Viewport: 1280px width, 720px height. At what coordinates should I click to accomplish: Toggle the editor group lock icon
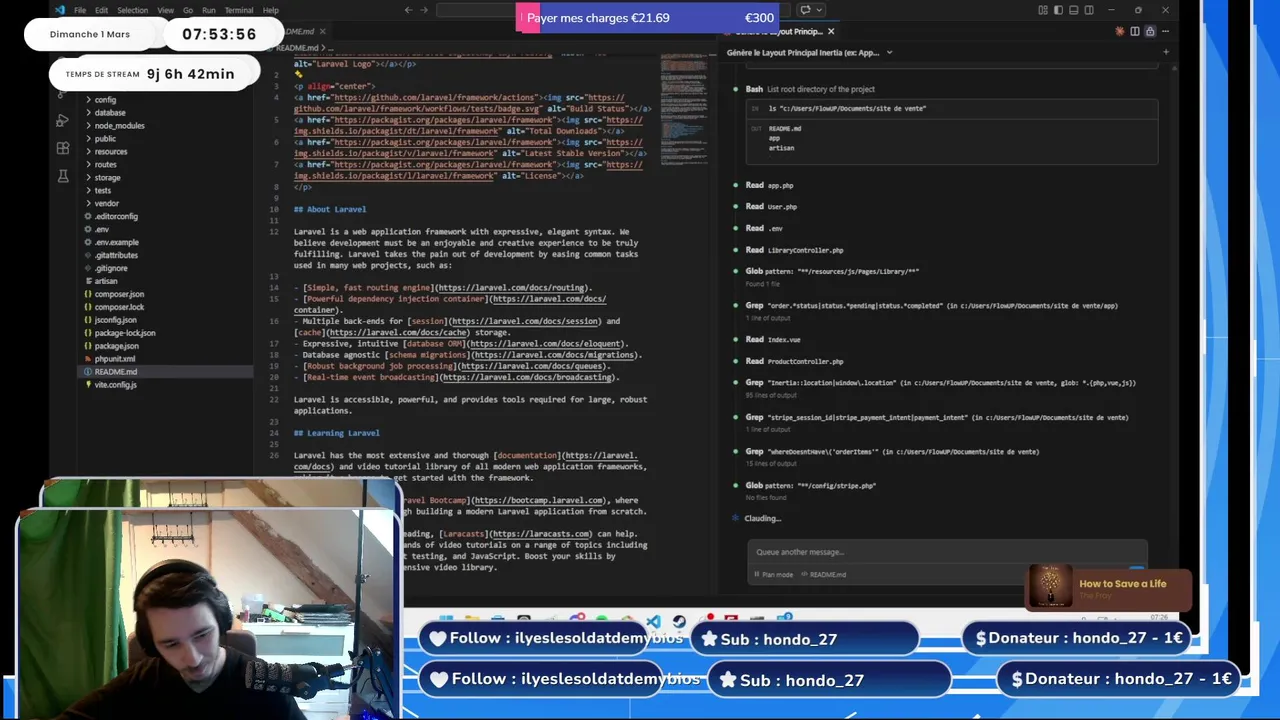(1150, 32)
